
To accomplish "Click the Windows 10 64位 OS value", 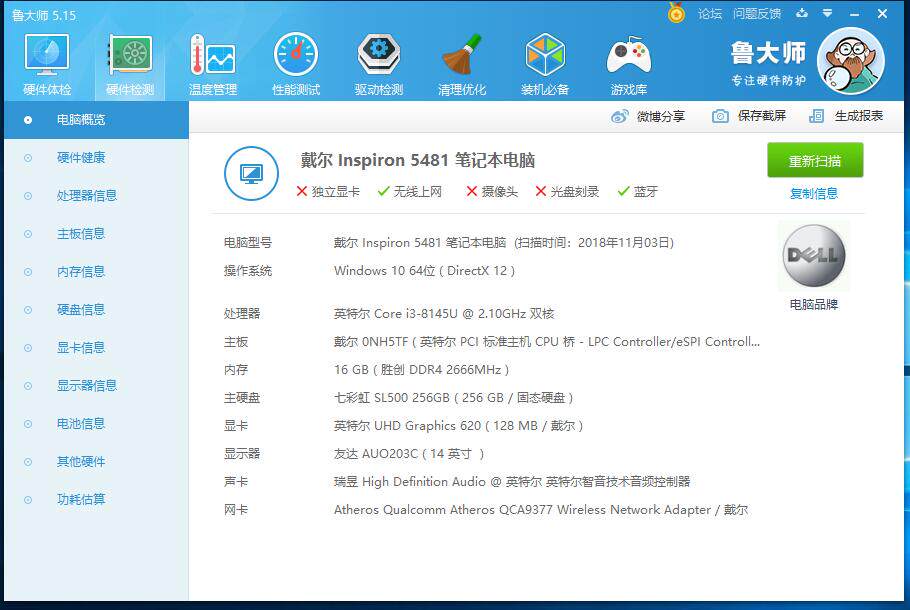I will (424, 271).
